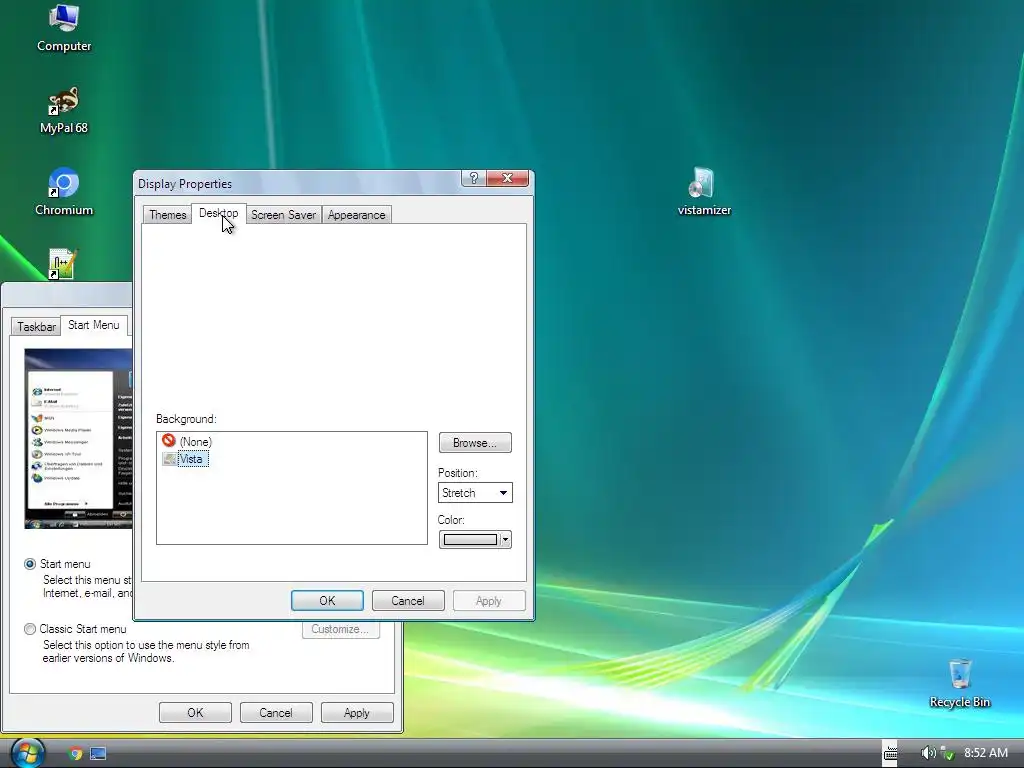Screen dimensions: 1024x768
Task: Select the Vista background item
Action: pos(185,459)
